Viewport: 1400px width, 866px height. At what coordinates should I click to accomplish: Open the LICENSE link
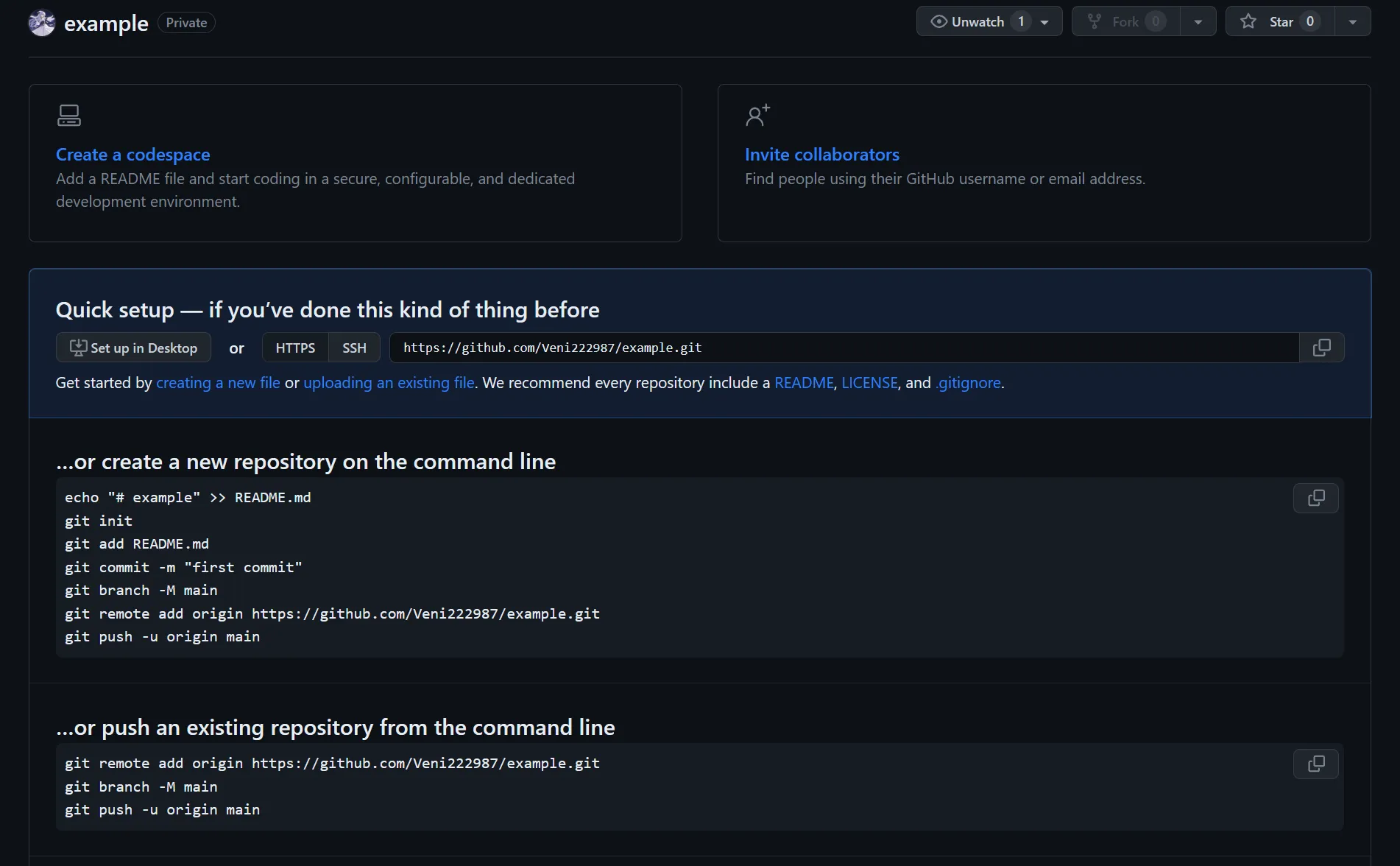(869, 383)
